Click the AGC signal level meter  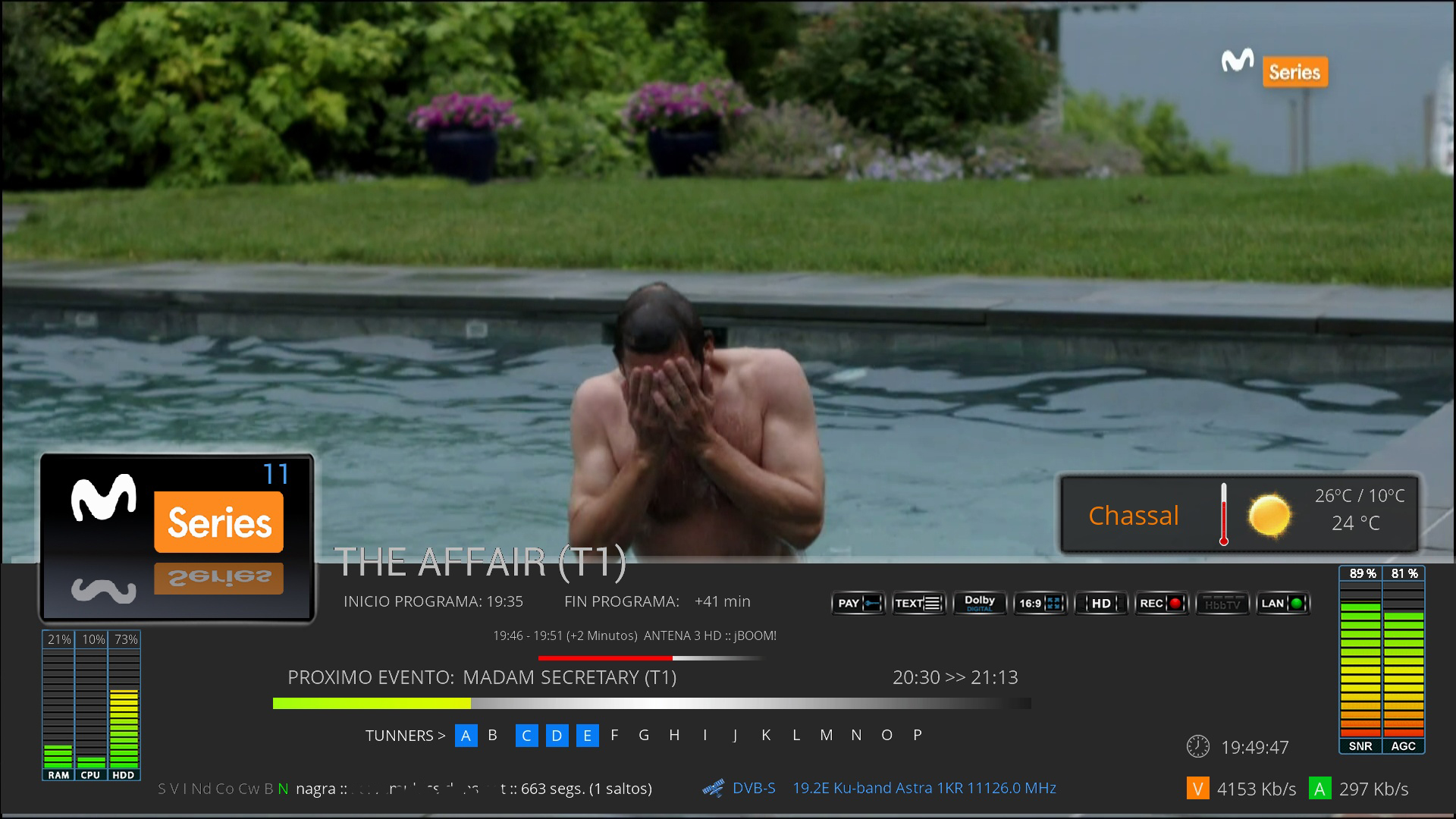tap(1404, 660)
